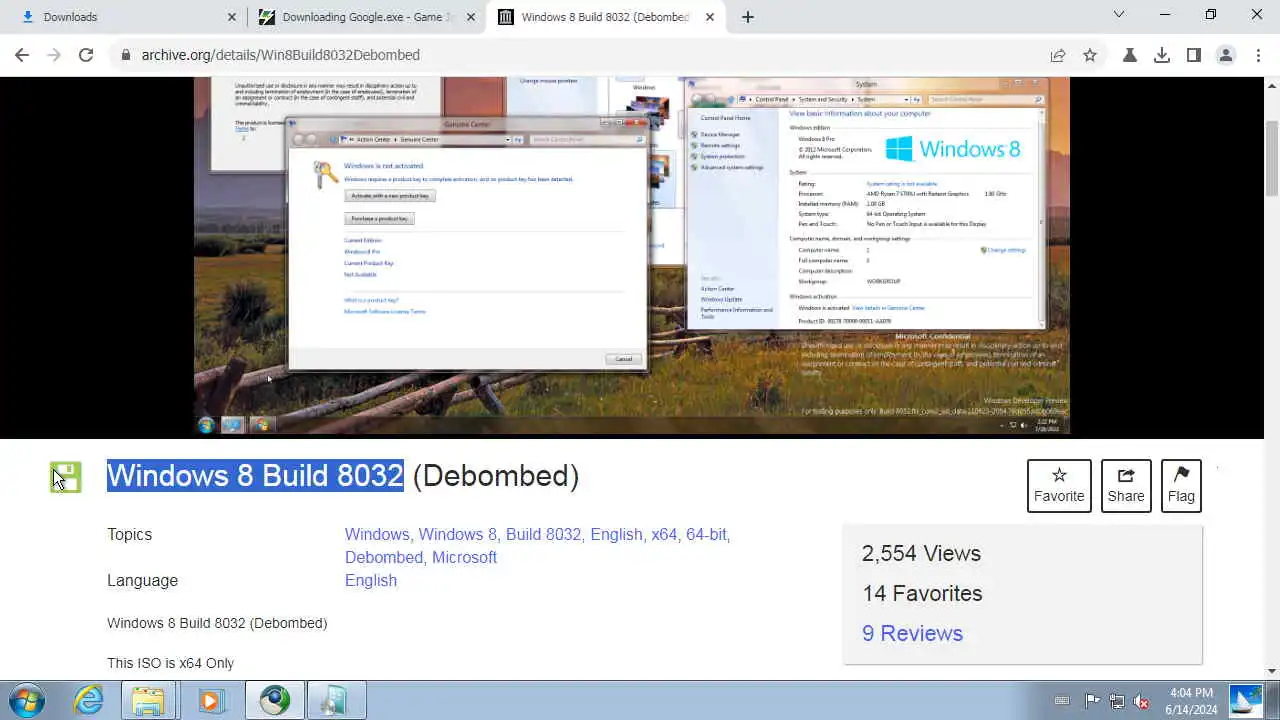Switch to the browser taskbar button
The height and width of the screenshot is (720, 1280).
tap(274, 700)
